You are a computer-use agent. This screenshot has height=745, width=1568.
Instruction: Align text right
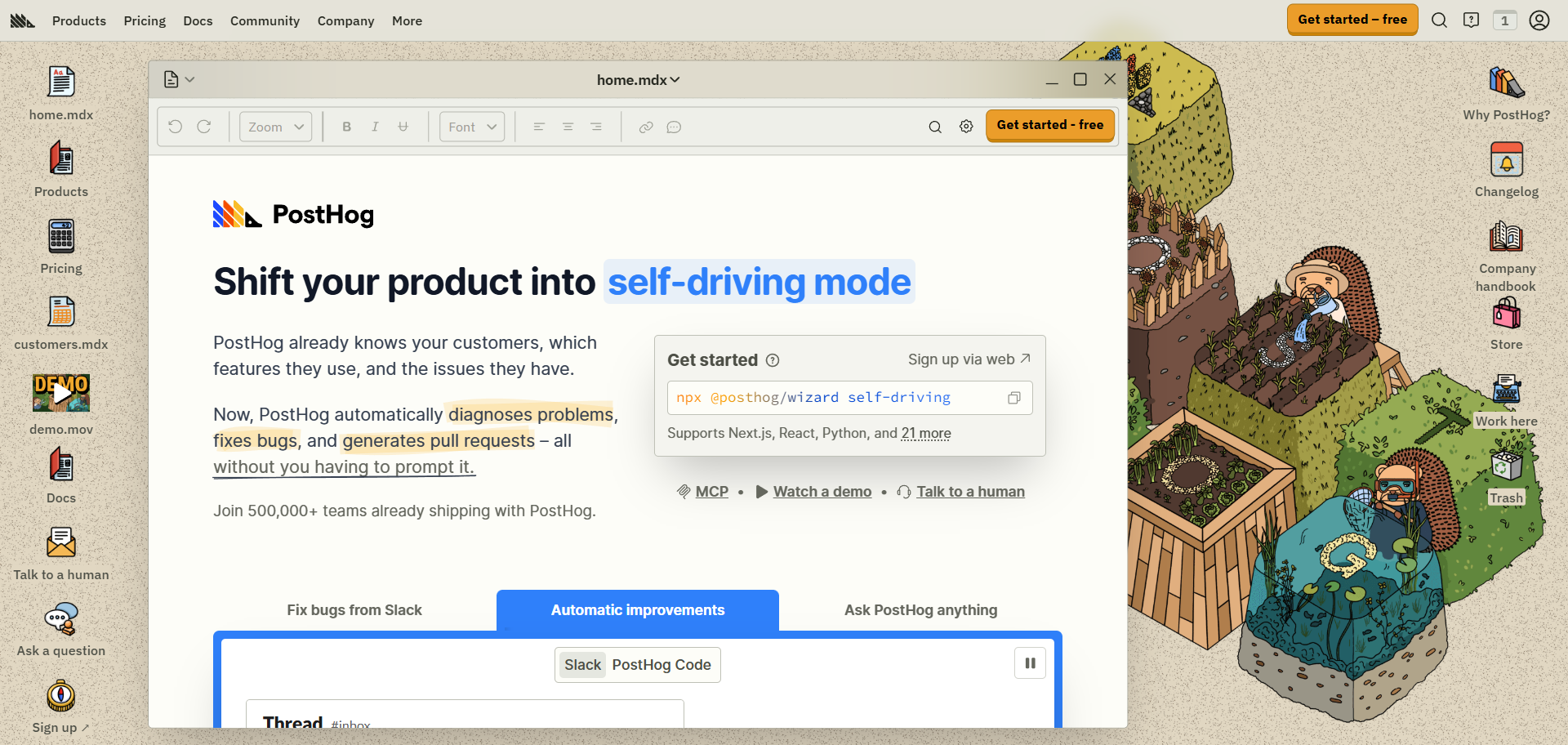(x=596, y=127)
